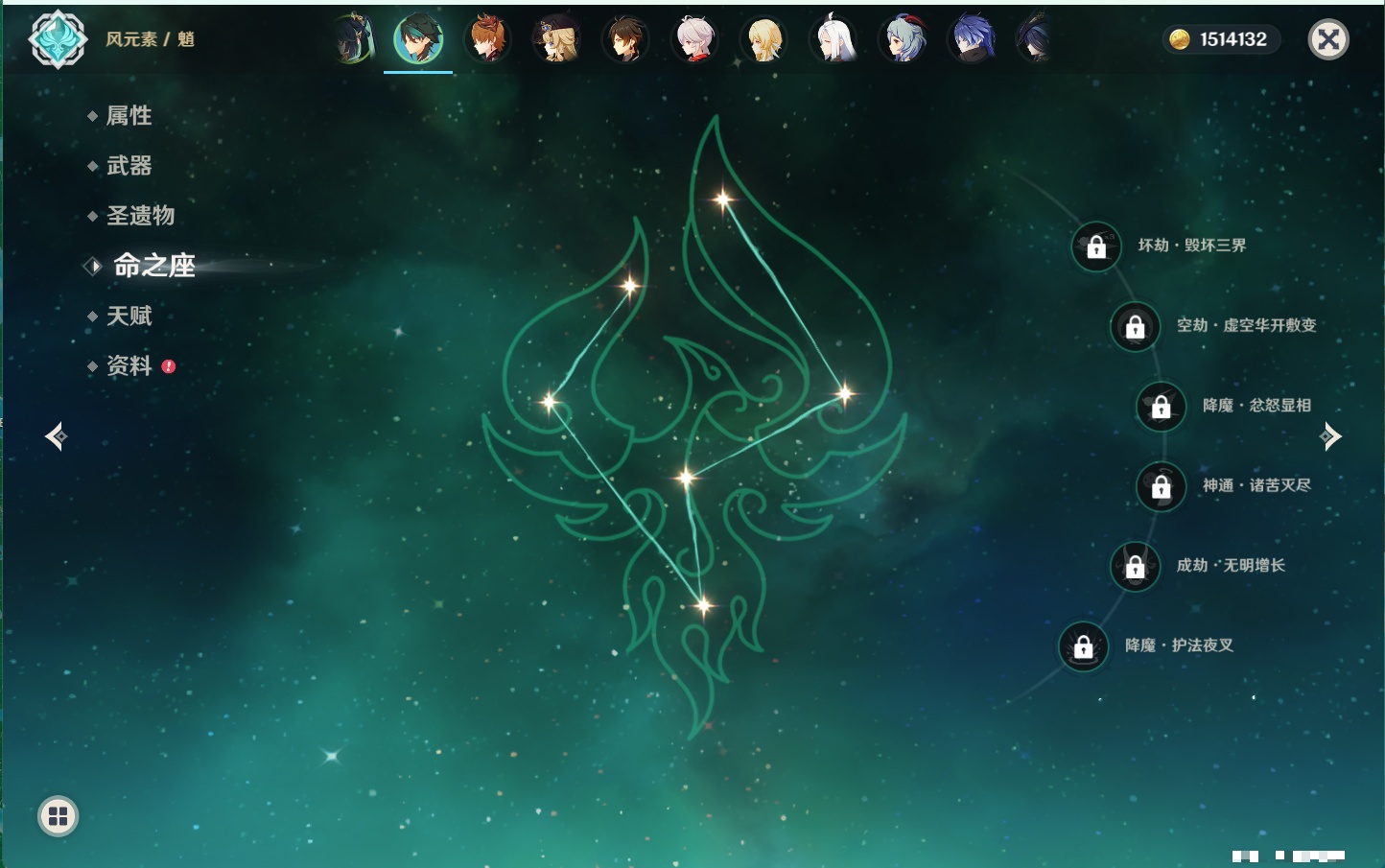
Task: Click the Anemo element emblem icon
Action: [58, 39]
